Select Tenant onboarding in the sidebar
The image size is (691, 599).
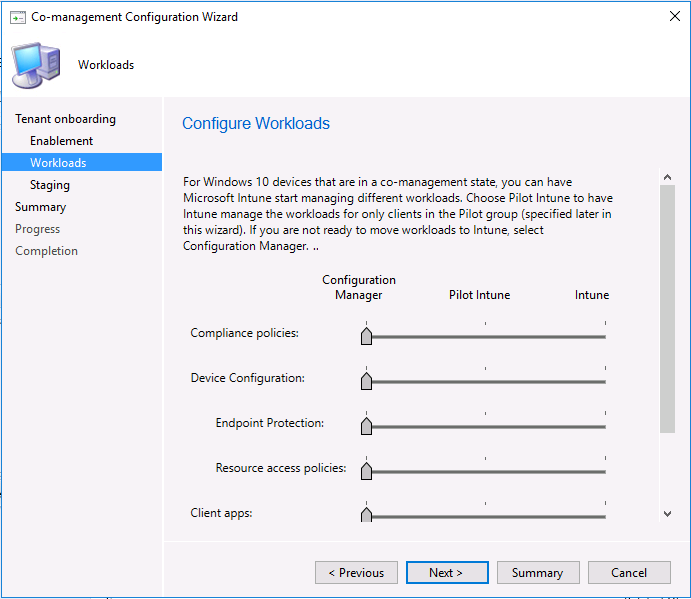tap(65, 119)
